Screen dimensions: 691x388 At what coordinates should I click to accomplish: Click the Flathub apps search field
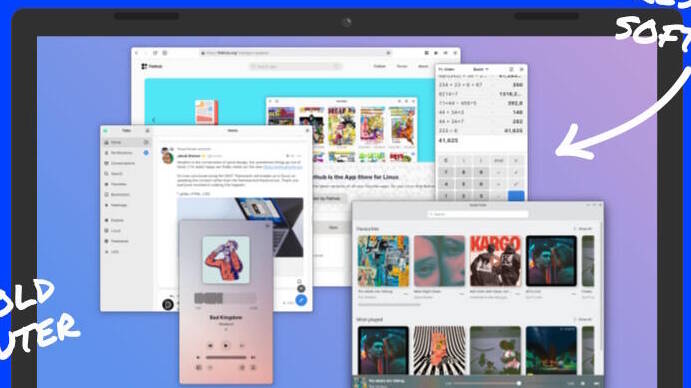(295, 66)
